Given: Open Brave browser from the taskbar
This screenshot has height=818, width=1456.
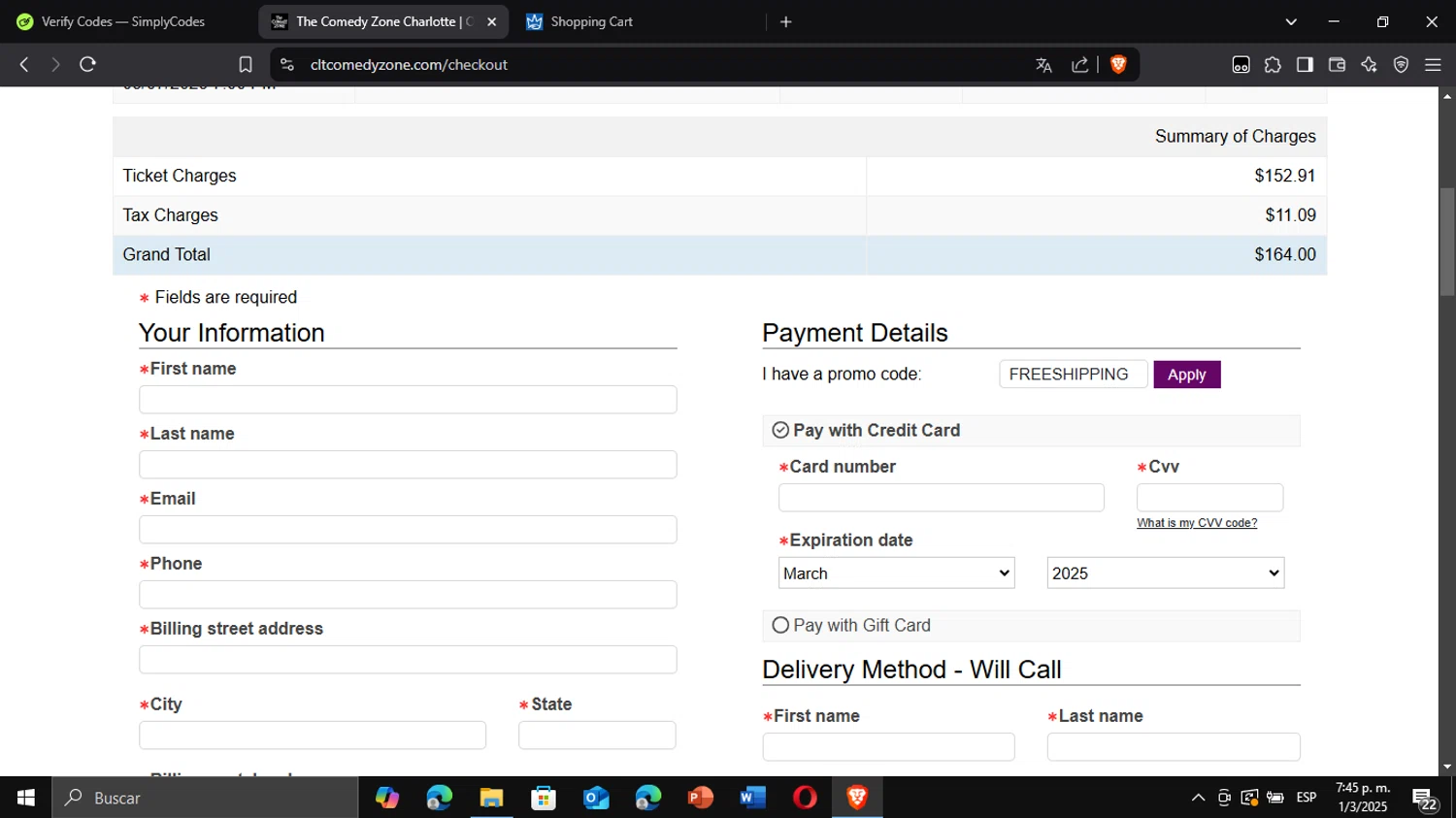Looking at the screenshot, I should (857, 798).
